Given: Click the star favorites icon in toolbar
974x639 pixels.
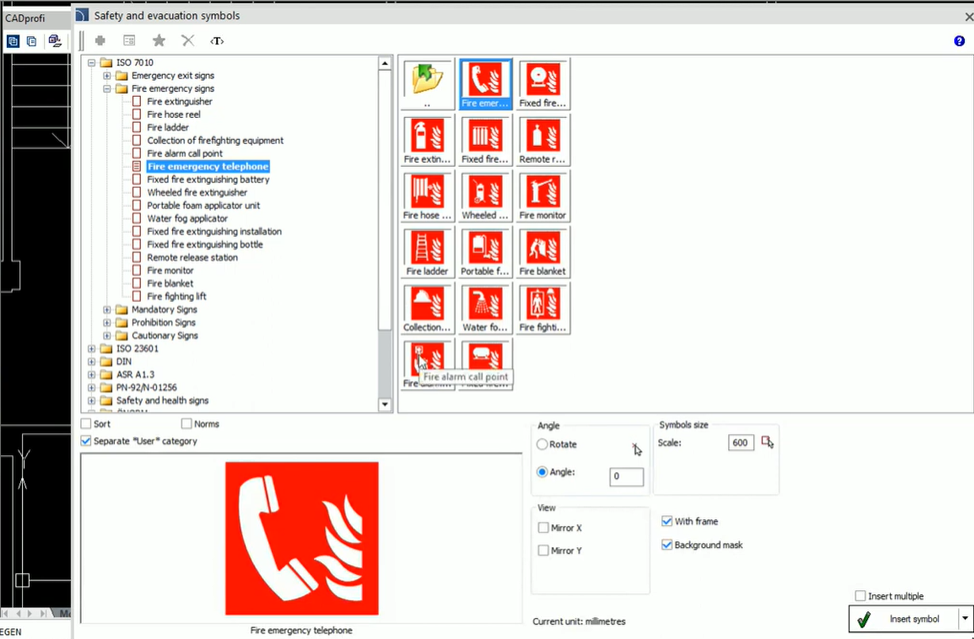Looking at the screenshot, I should tap(159, 41).
